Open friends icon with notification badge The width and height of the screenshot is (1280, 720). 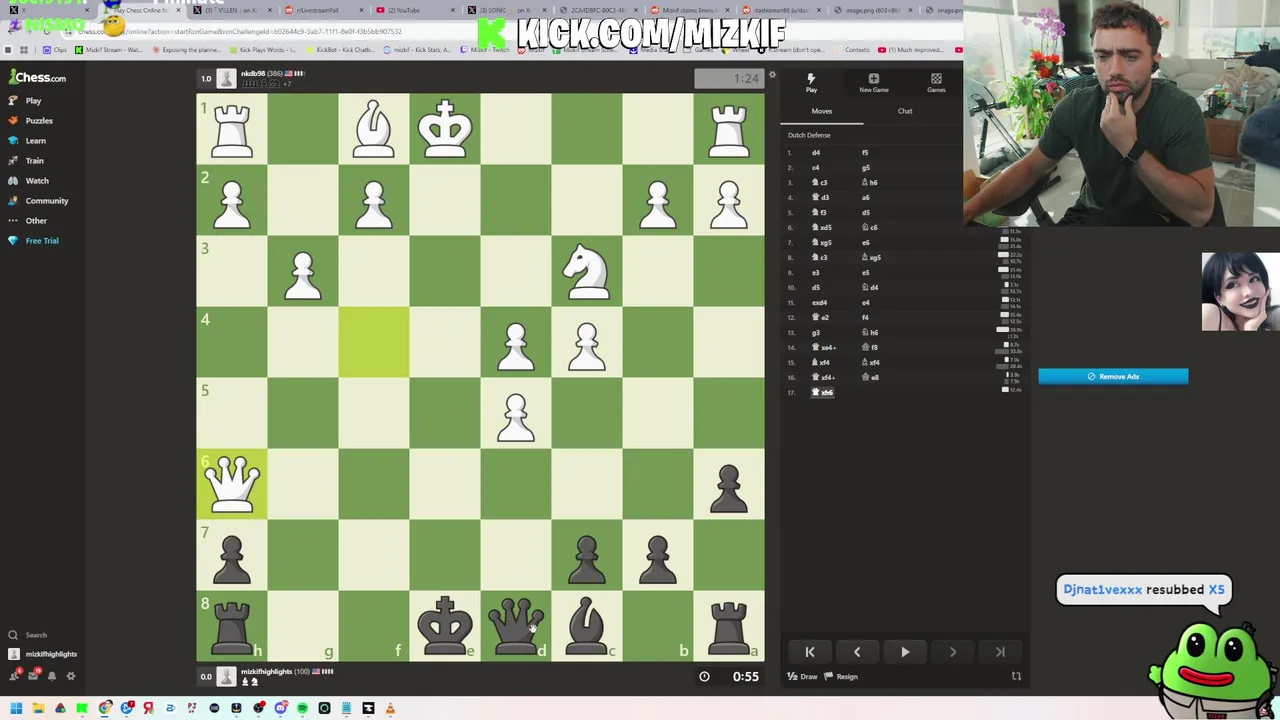(15, 676)
